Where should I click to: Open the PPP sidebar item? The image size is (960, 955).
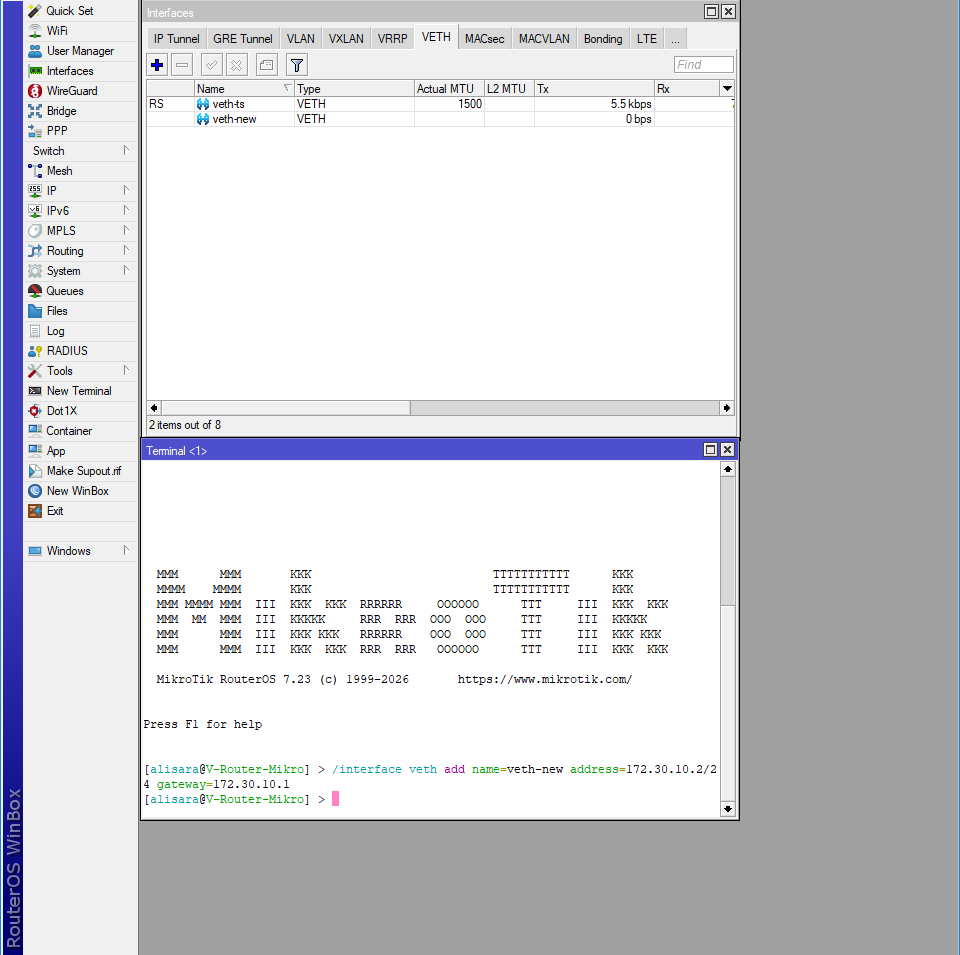pyautogui.click(x=80, y=131)
